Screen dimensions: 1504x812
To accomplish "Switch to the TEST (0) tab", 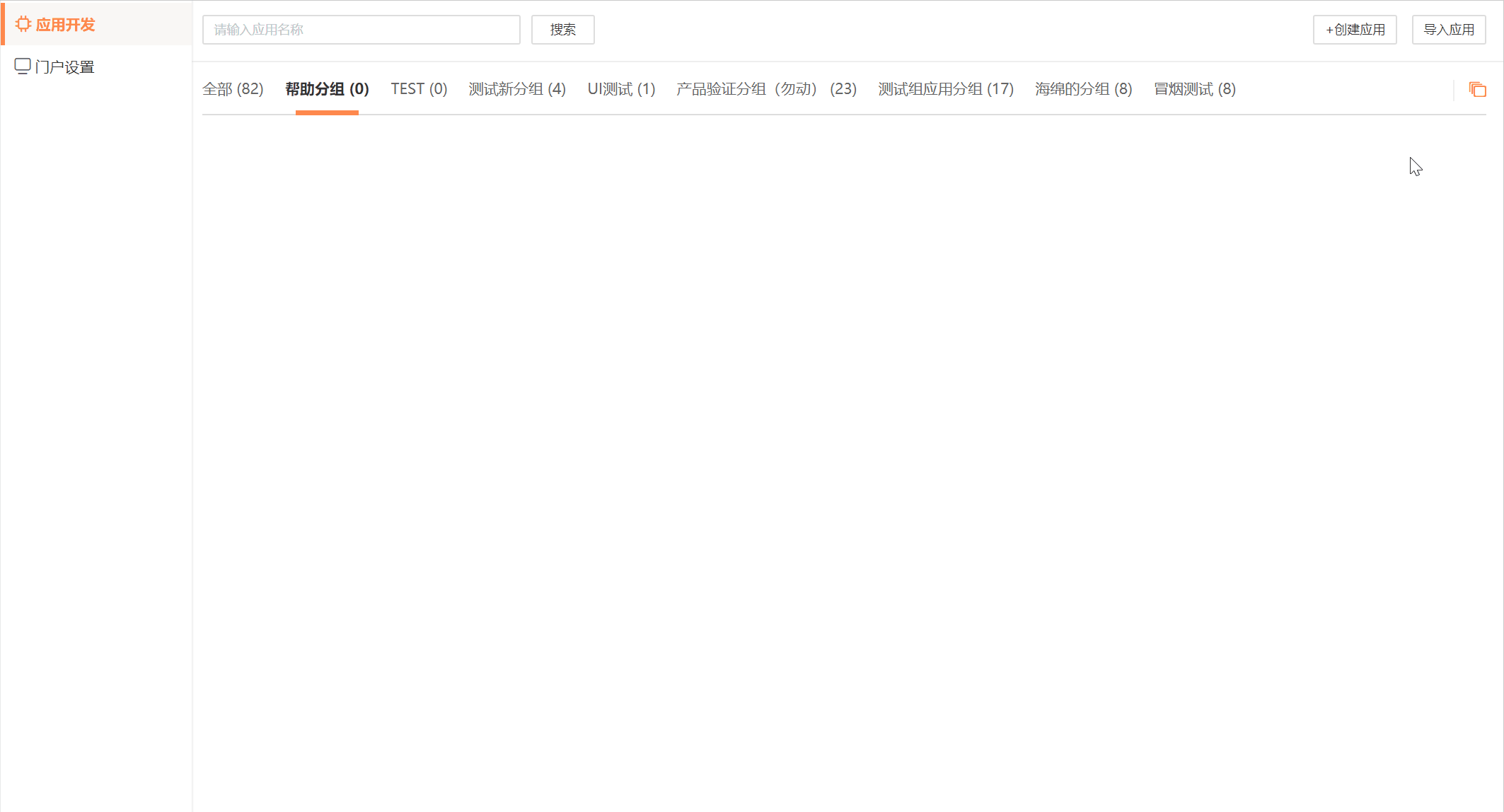I will tap(419, 89).
